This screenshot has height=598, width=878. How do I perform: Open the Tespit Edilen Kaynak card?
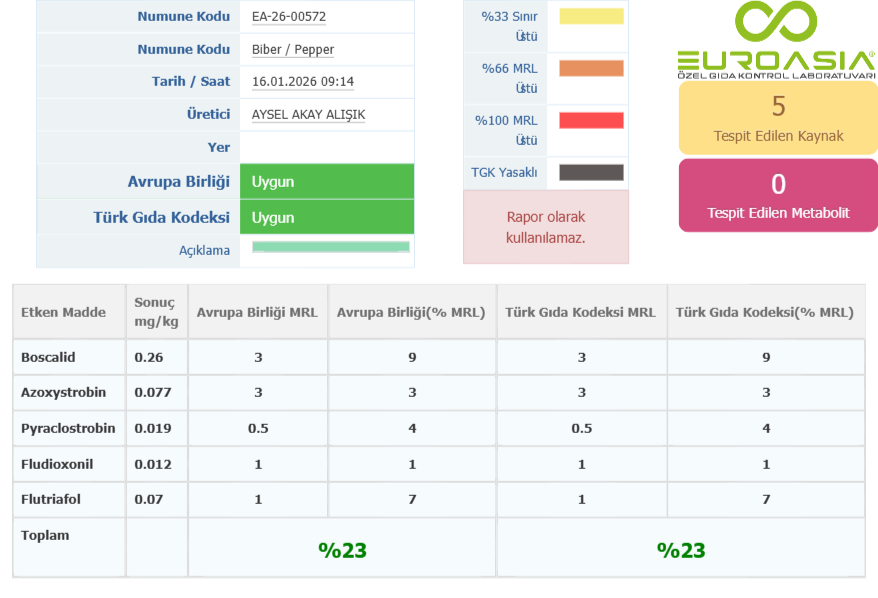[778, 117]
